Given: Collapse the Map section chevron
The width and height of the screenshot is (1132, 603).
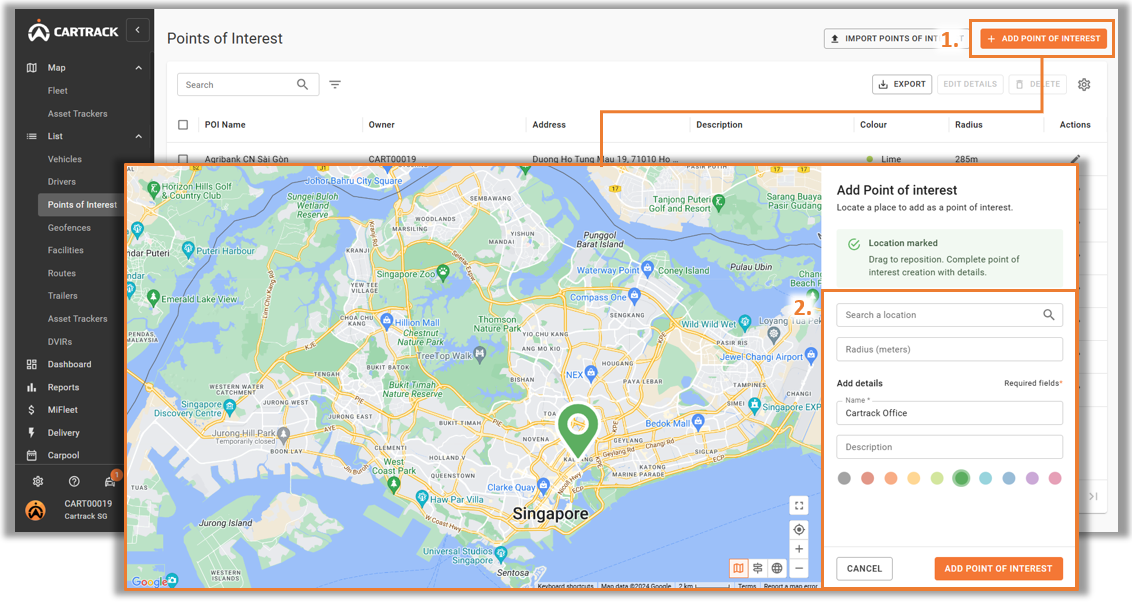Looking at the screenshot, I should (139, 68).
